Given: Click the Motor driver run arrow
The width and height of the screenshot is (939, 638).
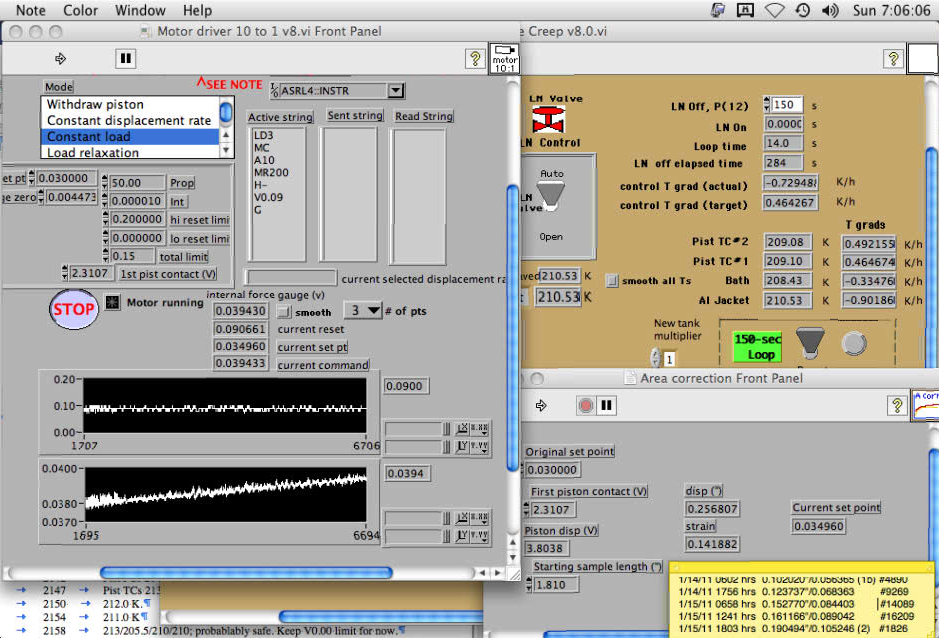Looking at the screenshot, I should [60, 59].
